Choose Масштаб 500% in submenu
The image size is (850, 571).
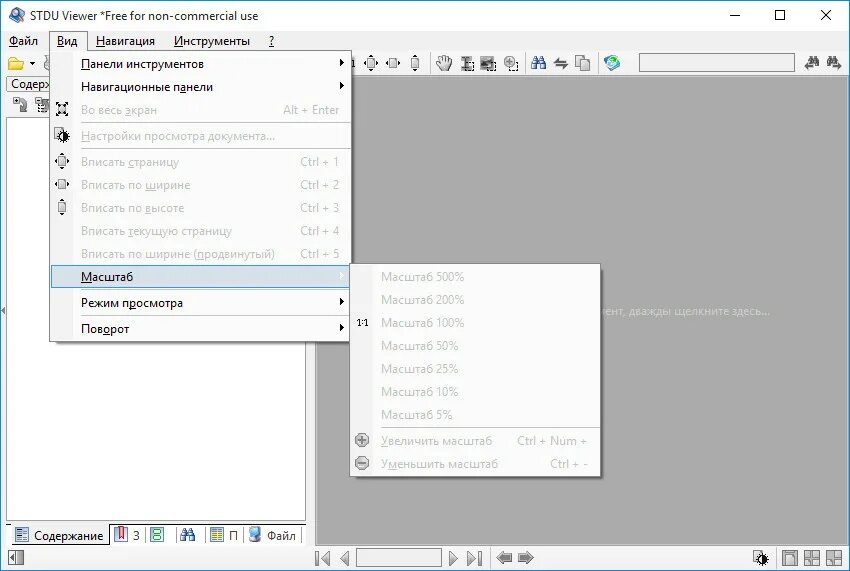click(x=475, y=277)
